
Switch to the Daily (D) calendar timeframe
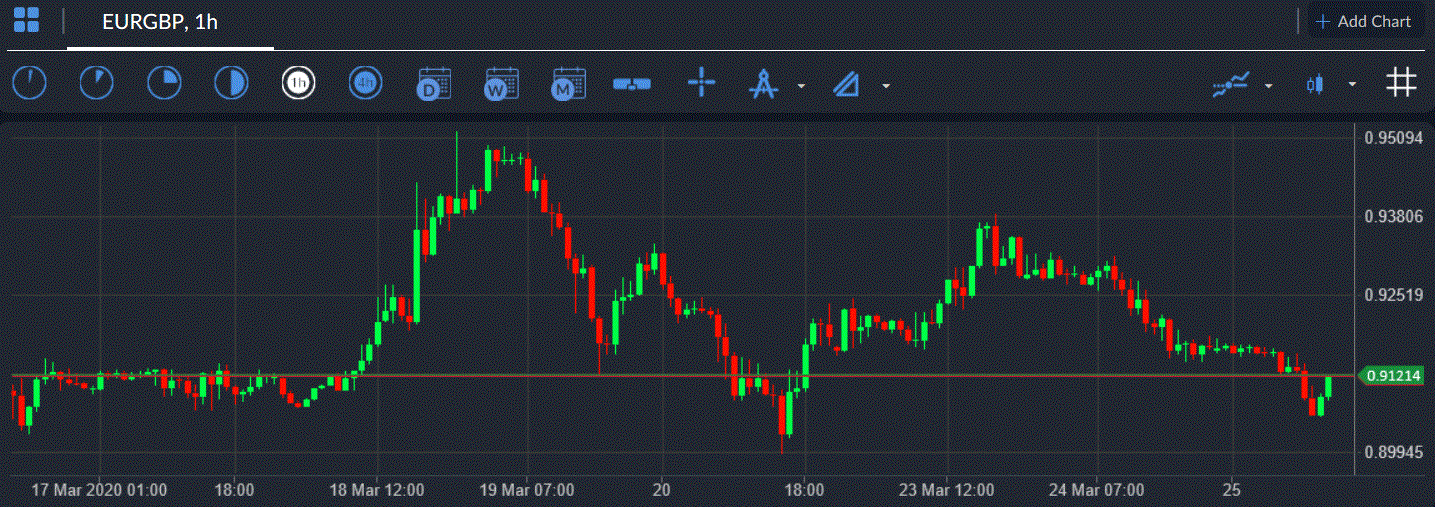434,84
